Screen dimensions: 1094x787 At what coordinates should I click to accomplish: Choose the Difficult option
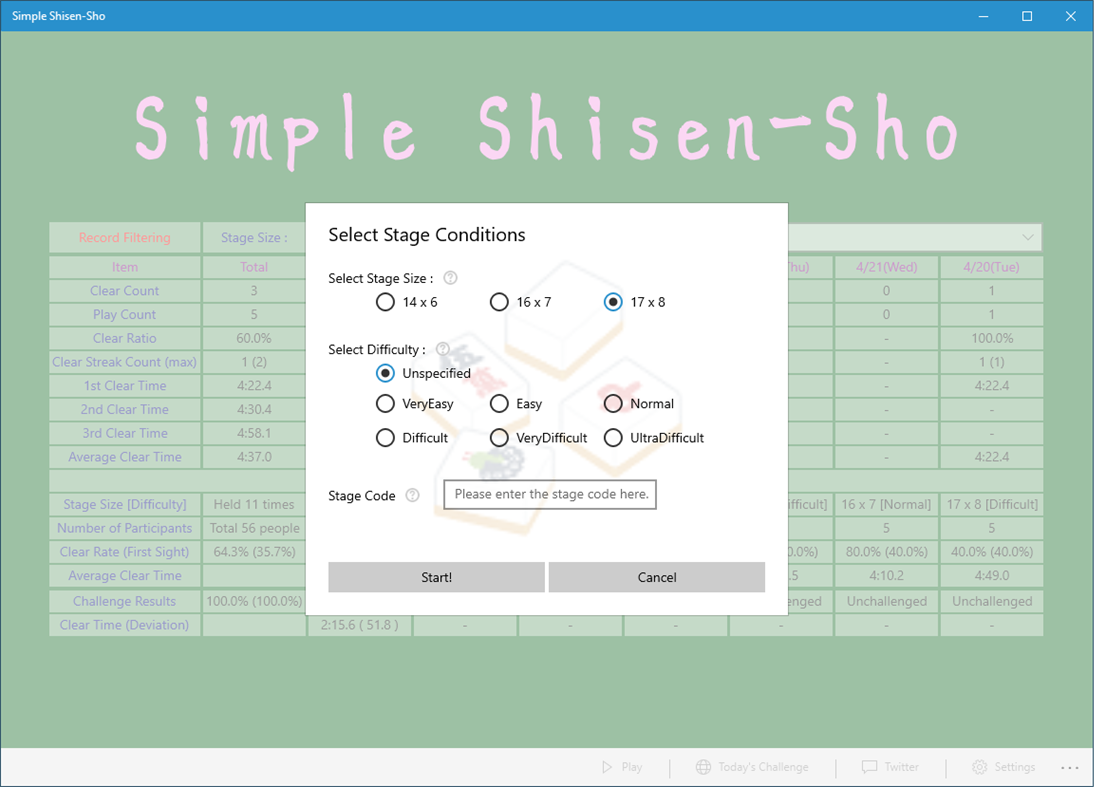[x=385, y=437]
